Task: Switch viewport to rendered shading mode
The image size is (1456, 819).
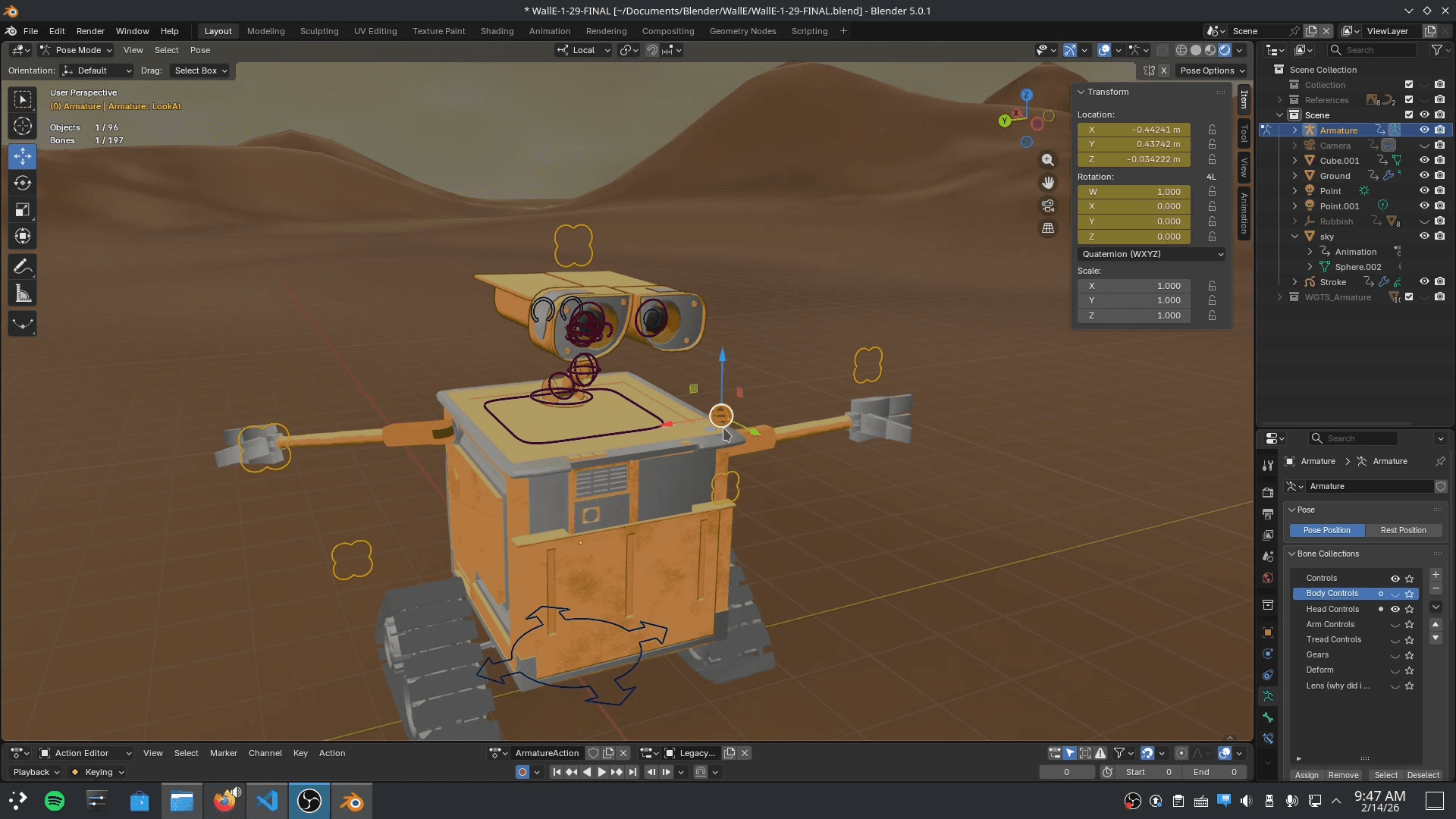Action: click(1225, 50)
